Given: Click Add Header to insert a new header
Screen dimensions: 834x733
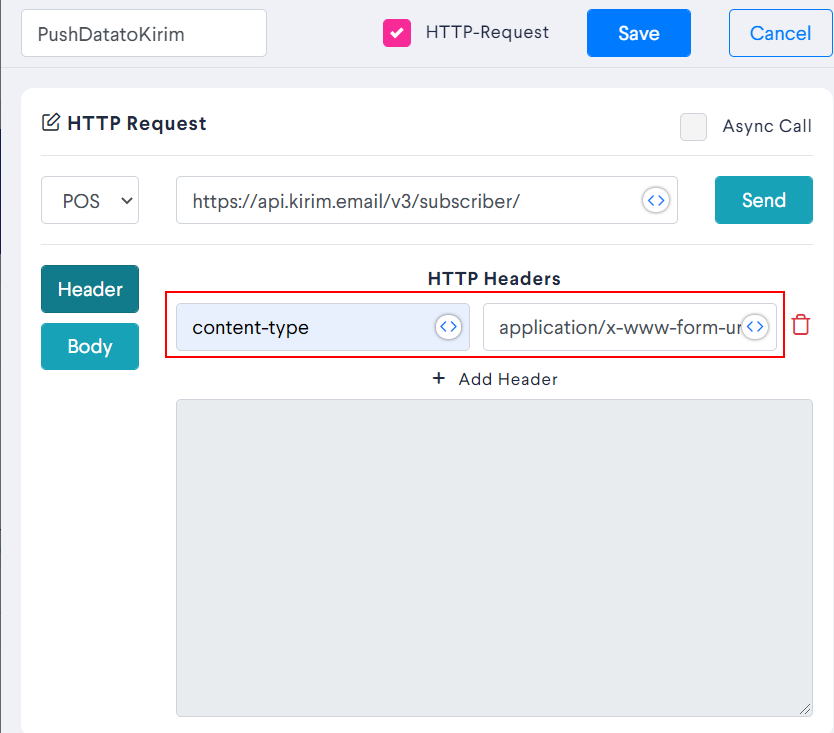Looking at the screenshot, I should 508,379.
